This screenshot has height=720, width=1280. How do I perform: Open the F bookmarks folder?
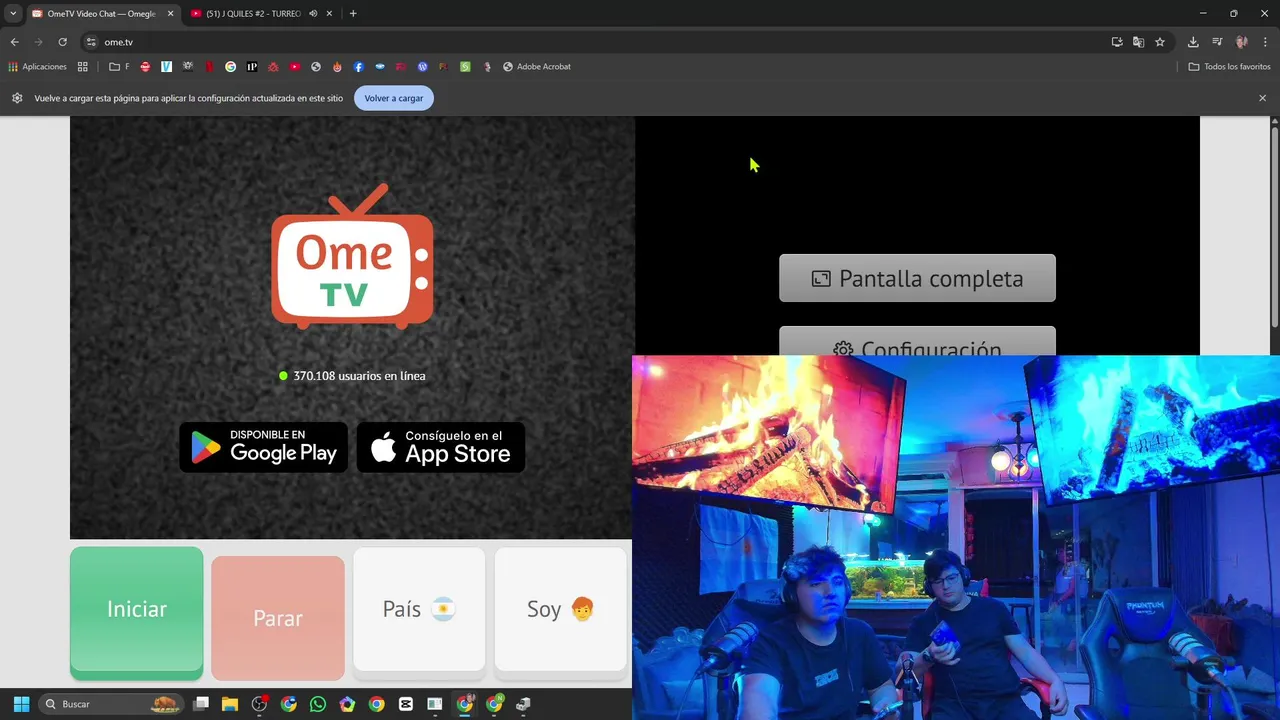coord(119,67)
